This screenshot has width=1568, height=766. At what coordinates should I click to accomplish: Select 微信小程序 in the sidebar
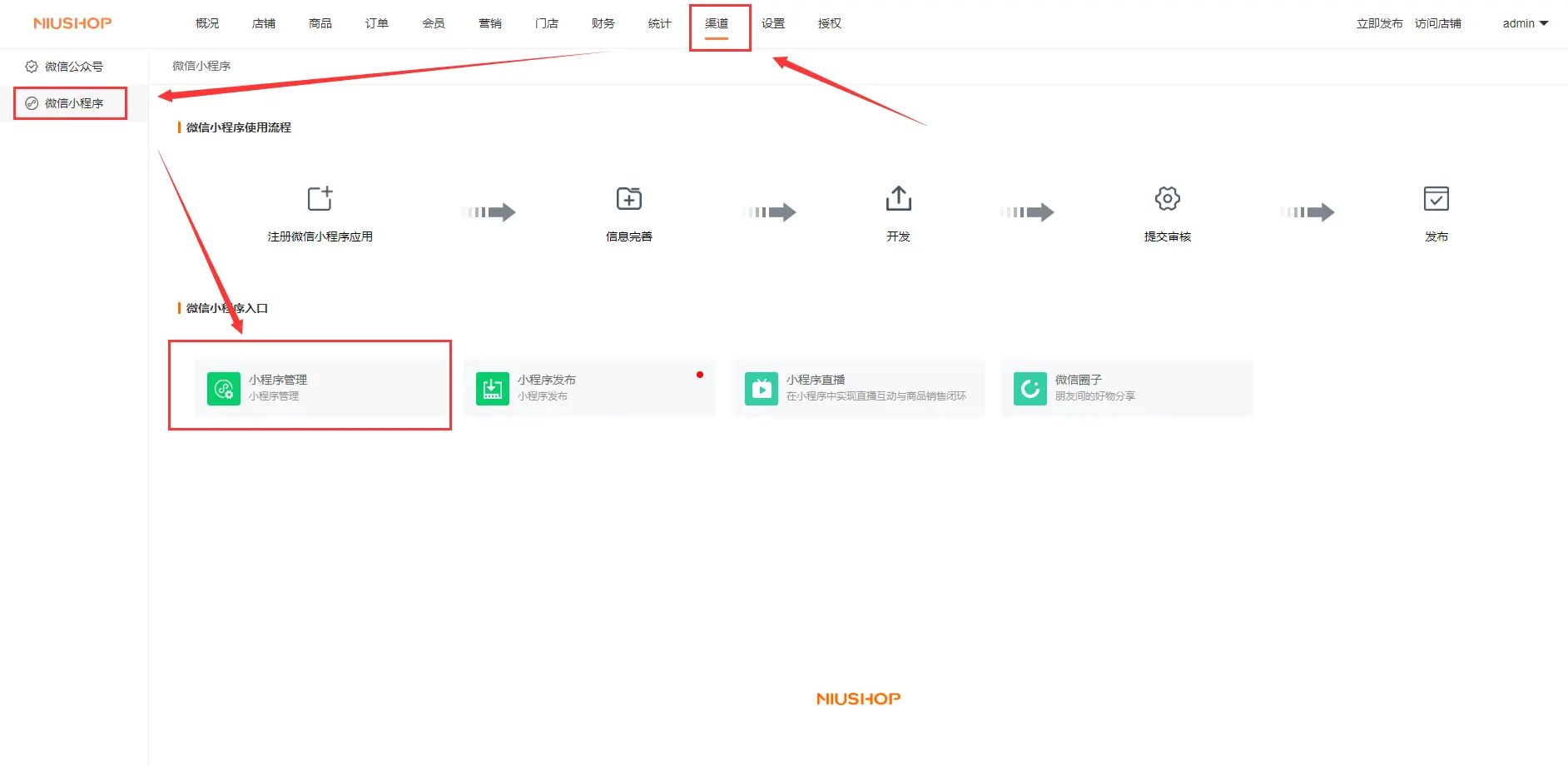coord(73,103)
